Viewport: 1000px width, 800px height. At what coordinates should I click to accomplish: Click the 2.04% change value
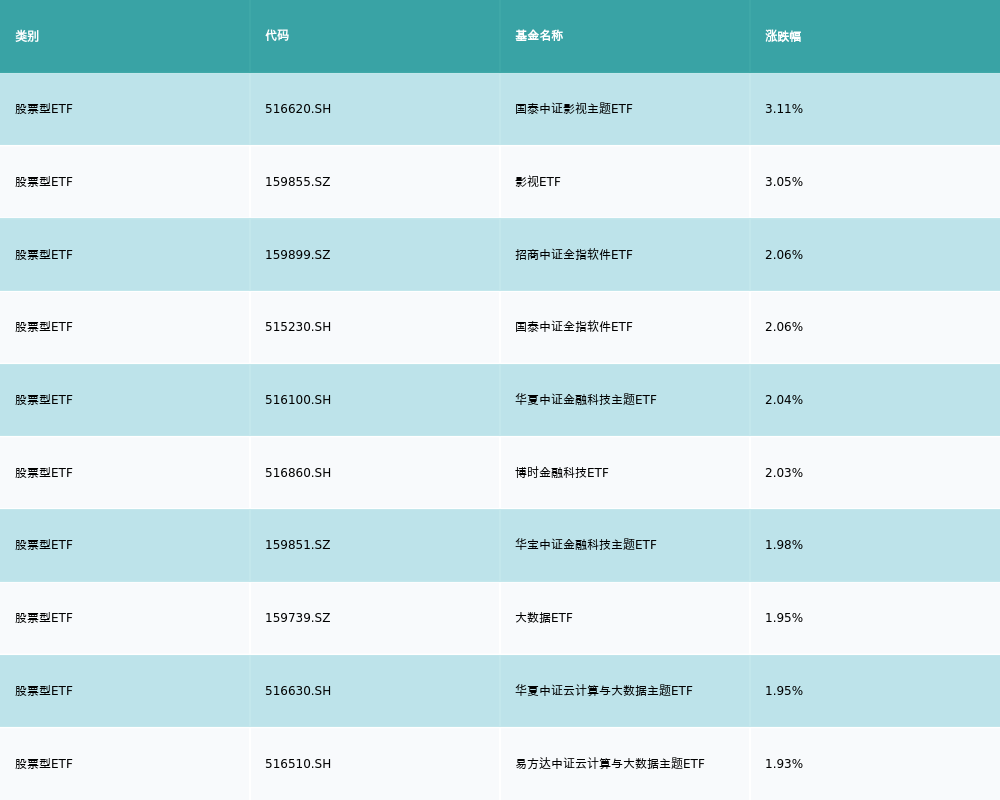coord(784,400)
